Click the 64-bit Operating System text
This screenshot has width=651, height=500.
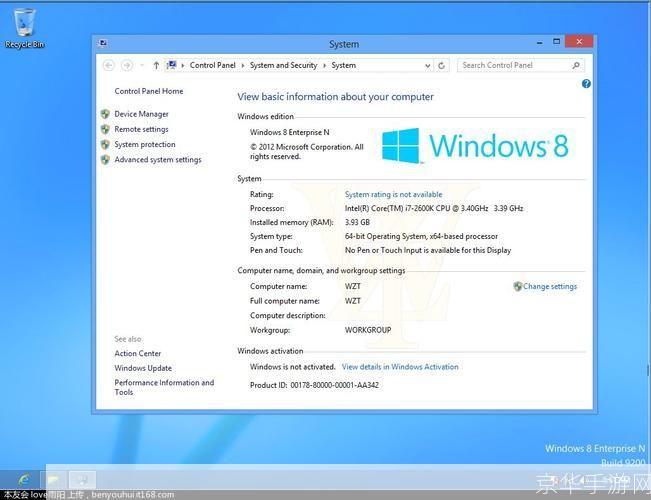pos(421,236)
